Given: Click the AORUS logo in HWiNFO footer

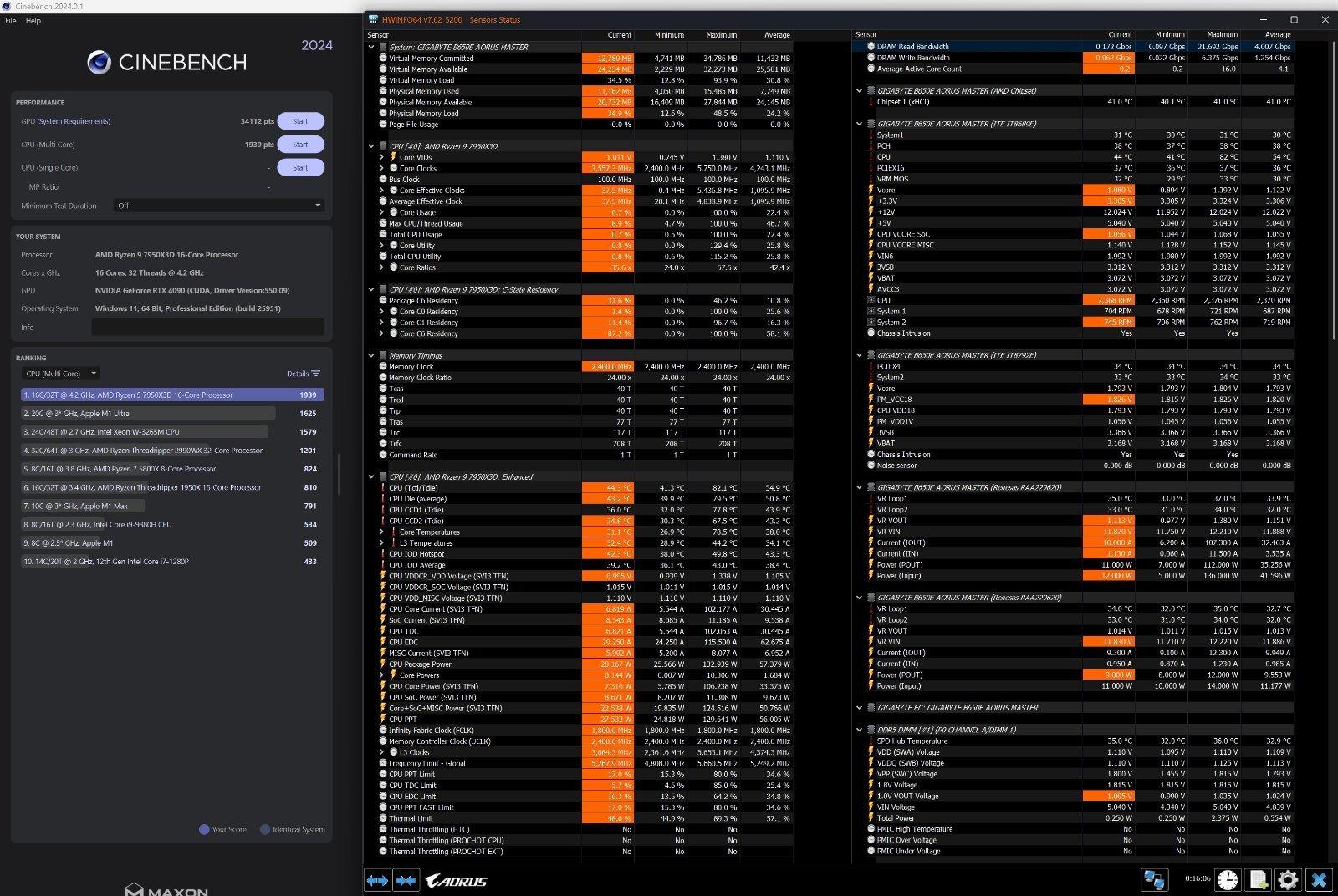Looking at the screenshot, I should point(457,880).
